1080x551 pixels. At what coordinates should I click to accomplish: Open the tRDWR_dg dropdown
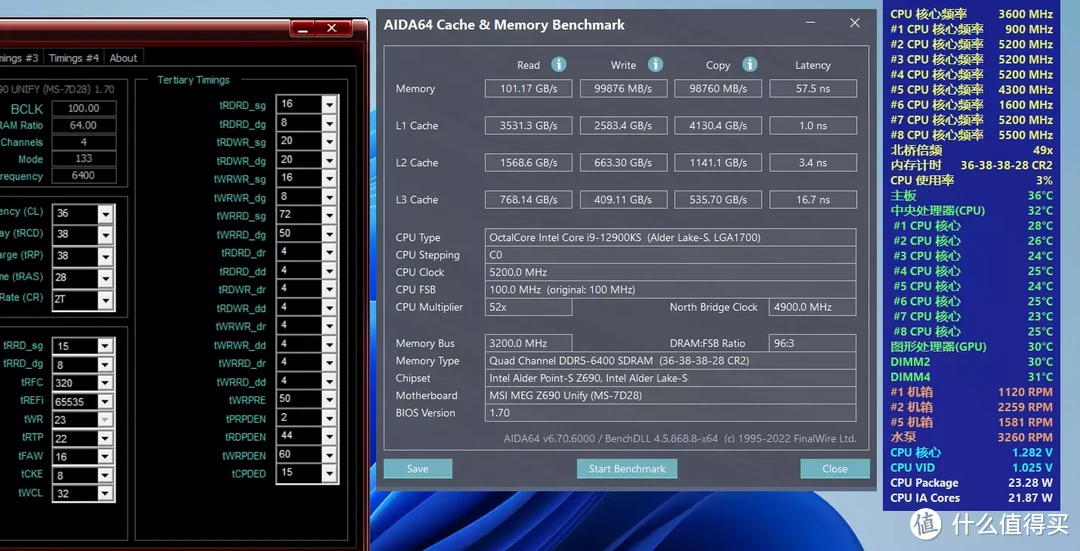(x=329, y=160)
